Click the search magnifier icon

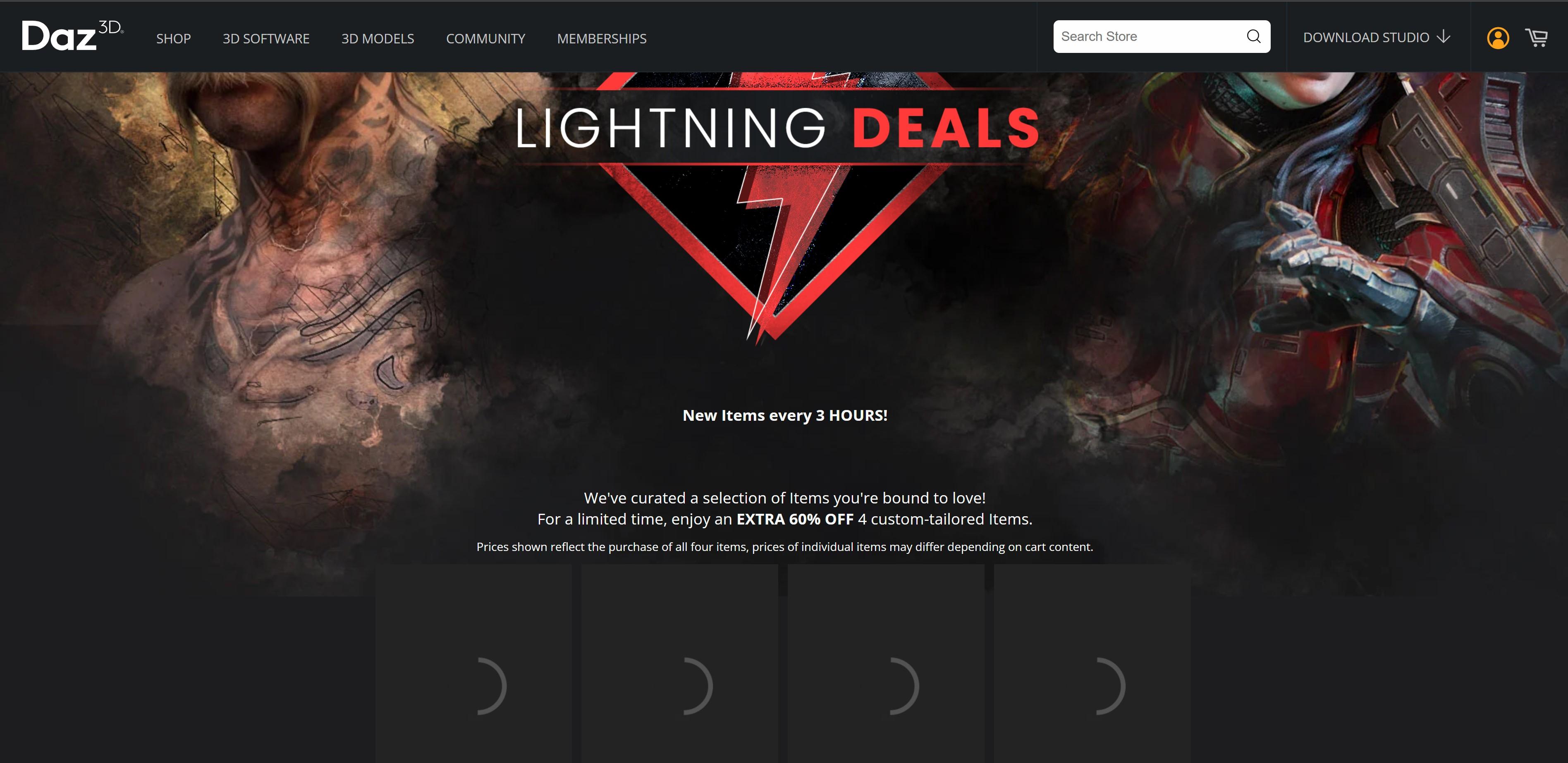tap(1253, 36)
